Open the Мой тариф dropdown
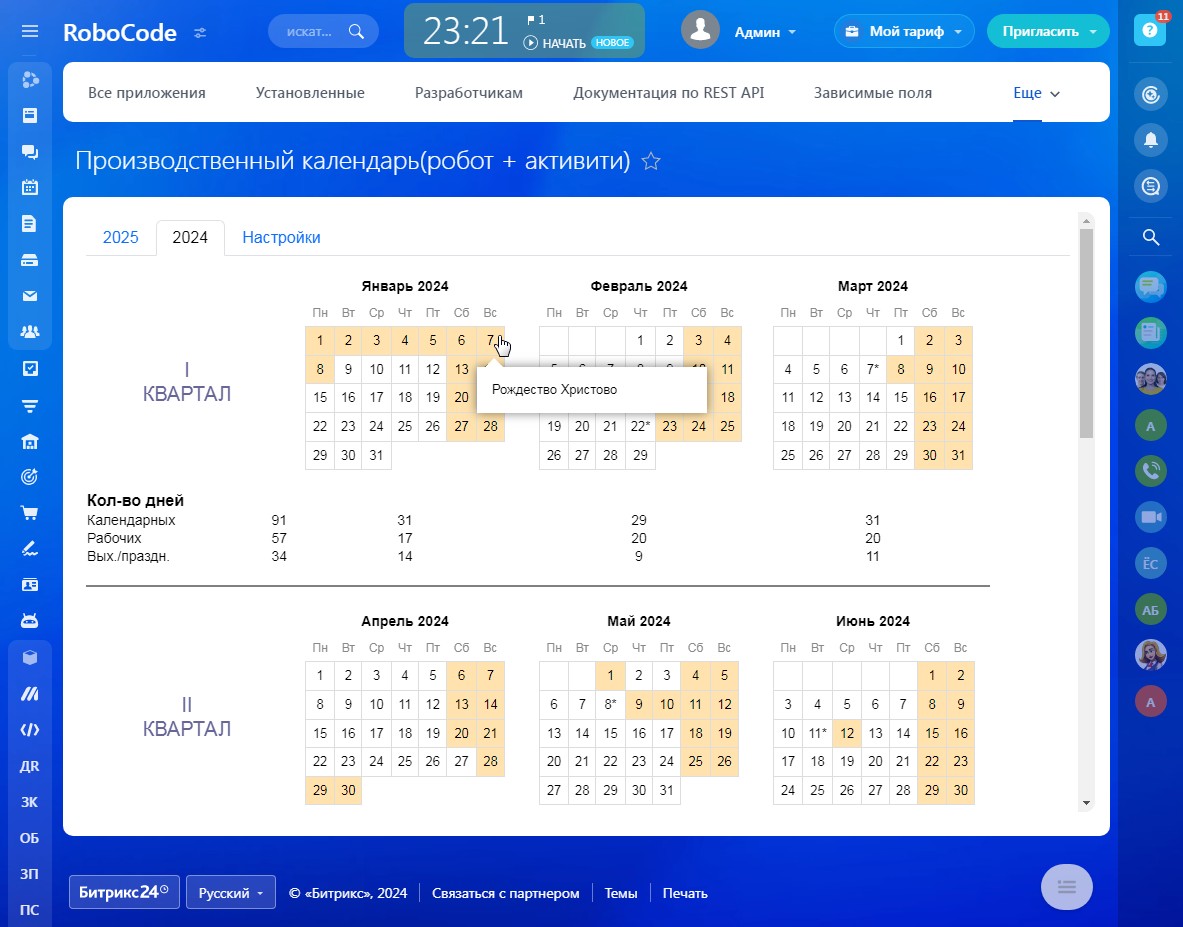Viewport: 1183px width, 927px height. [x=904, y=32]
